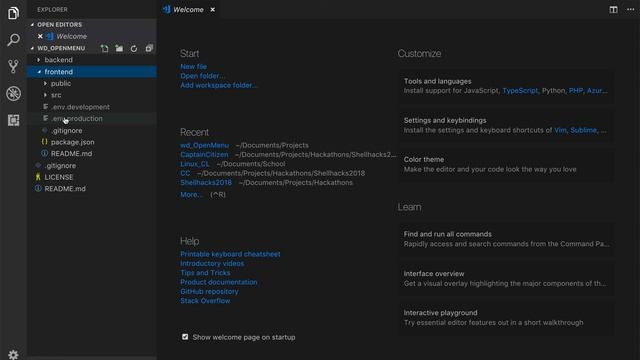Open the LICENSE file
Screen dimensions: 640x360
92,177
